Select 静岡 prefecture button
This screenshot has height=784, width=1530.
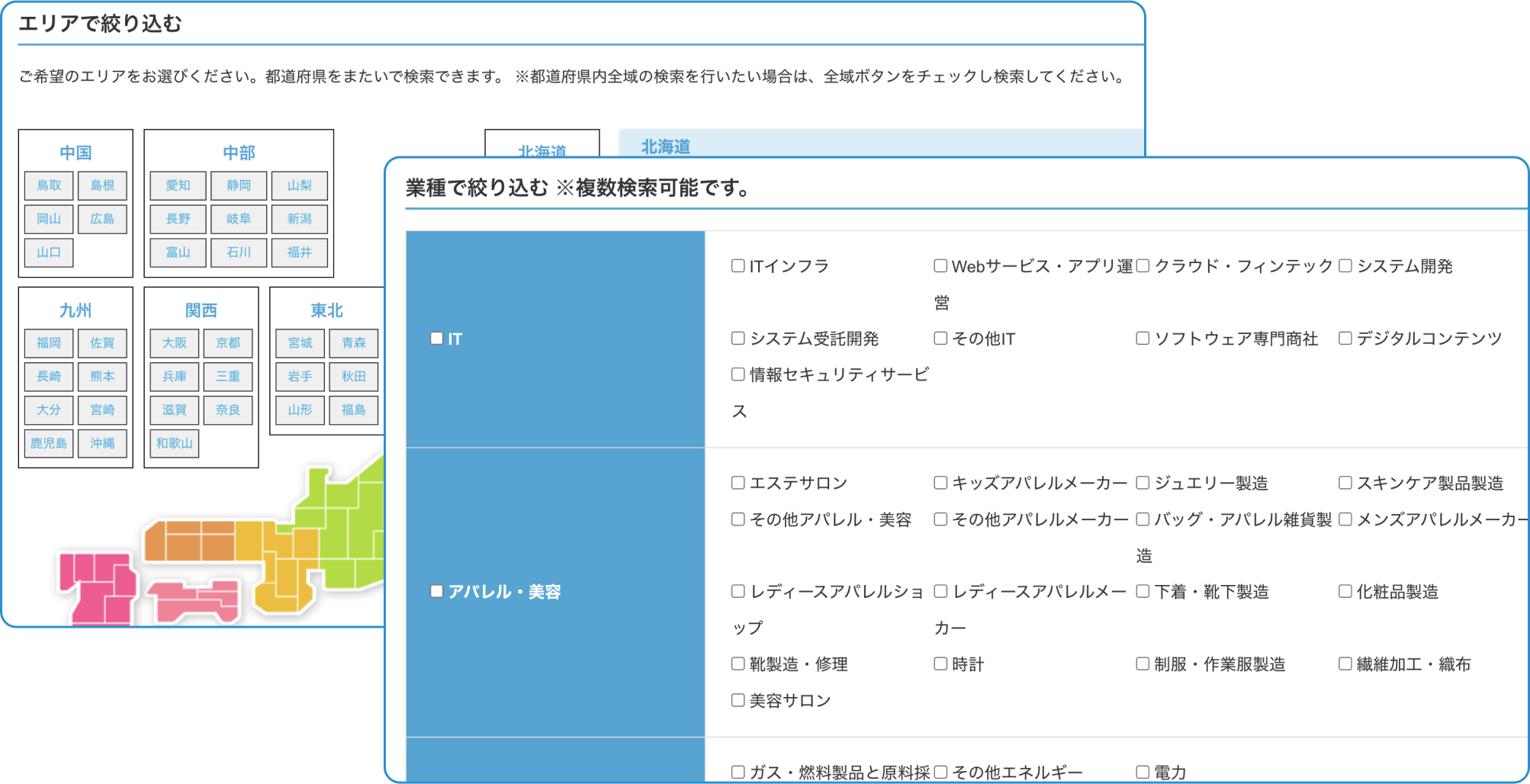[x=239, y=185]
